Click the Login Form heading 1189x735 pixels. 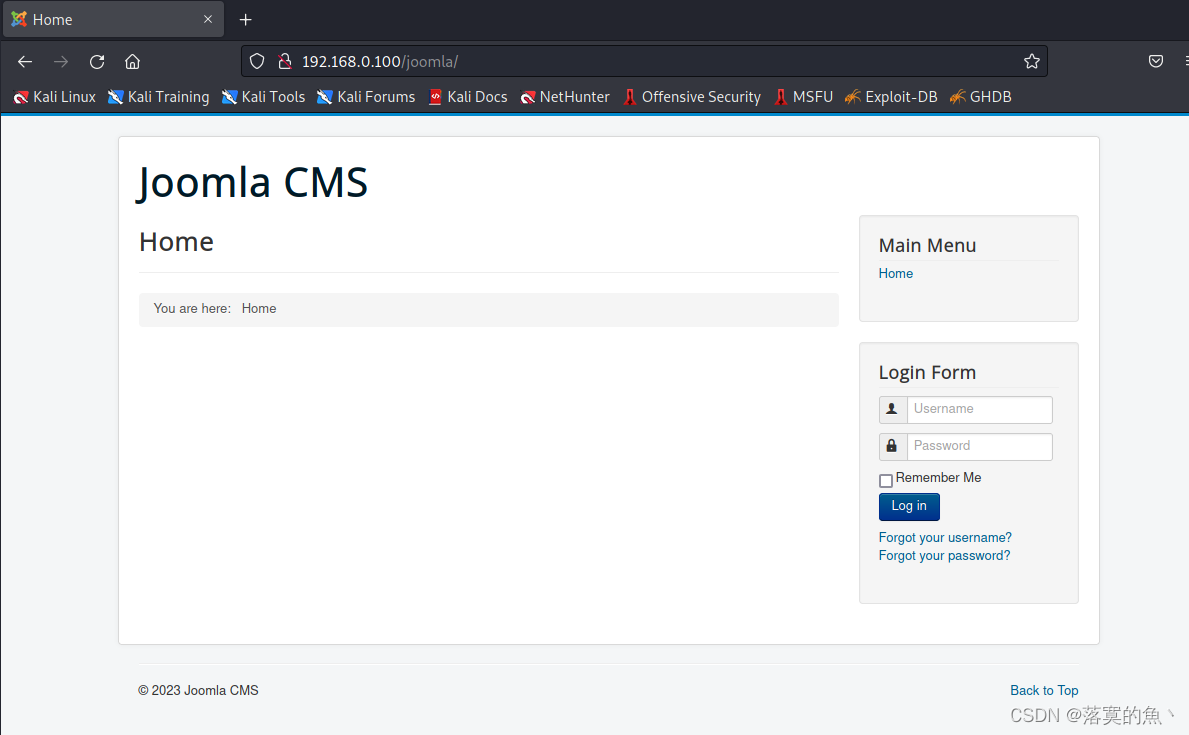[927, 372]
